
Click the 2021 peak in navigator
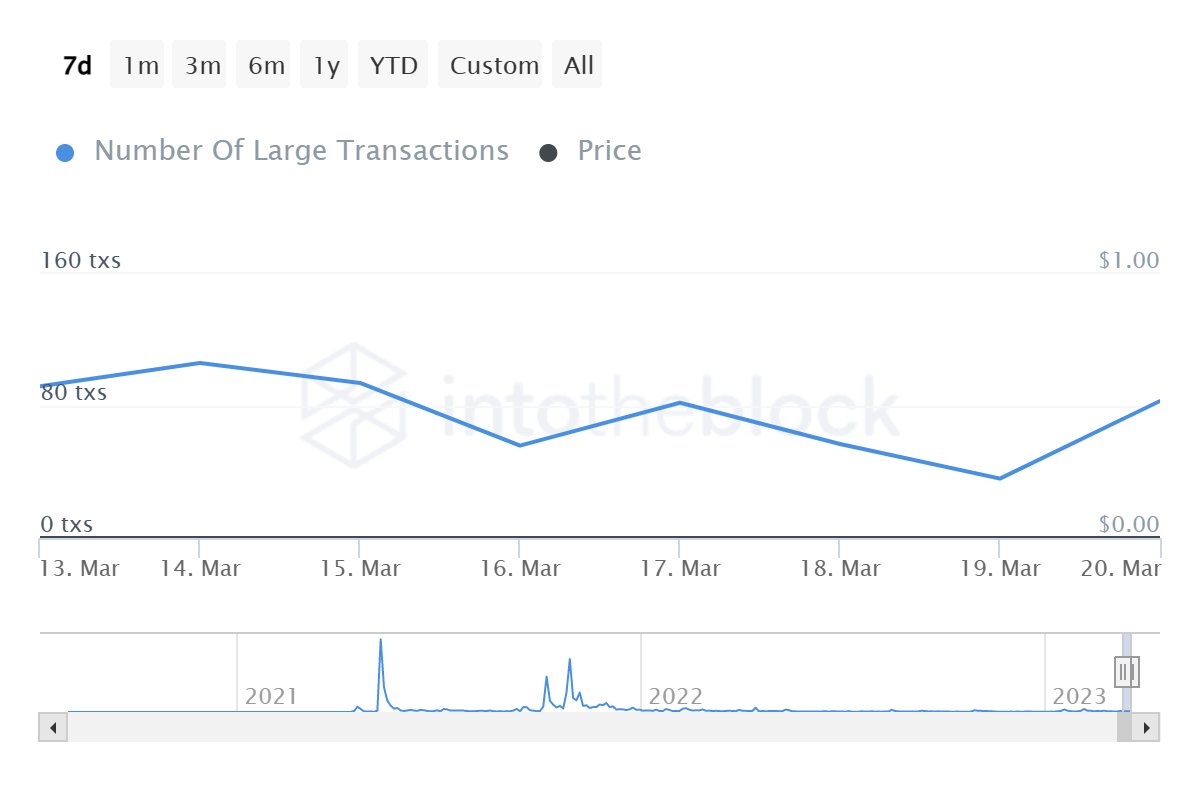point(381,642)
